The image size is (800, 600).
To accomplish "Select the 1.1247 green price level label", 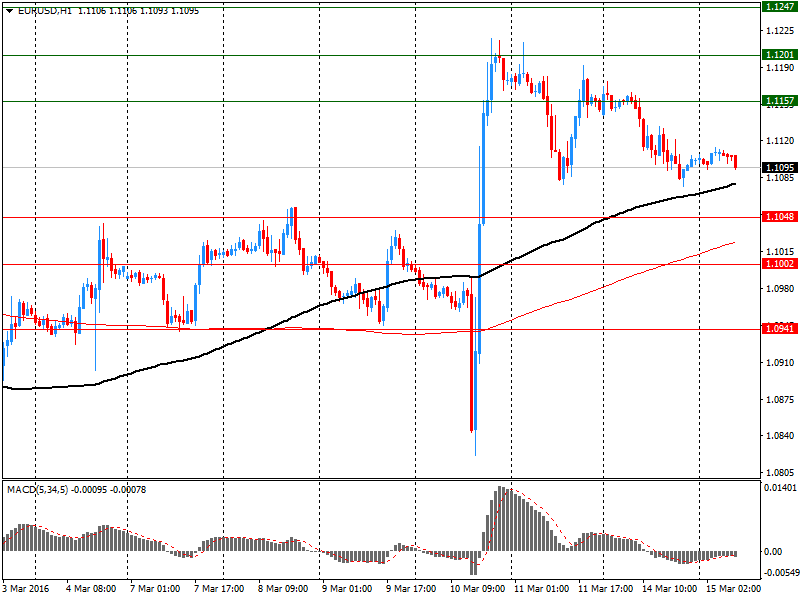I will coord(780,7).
